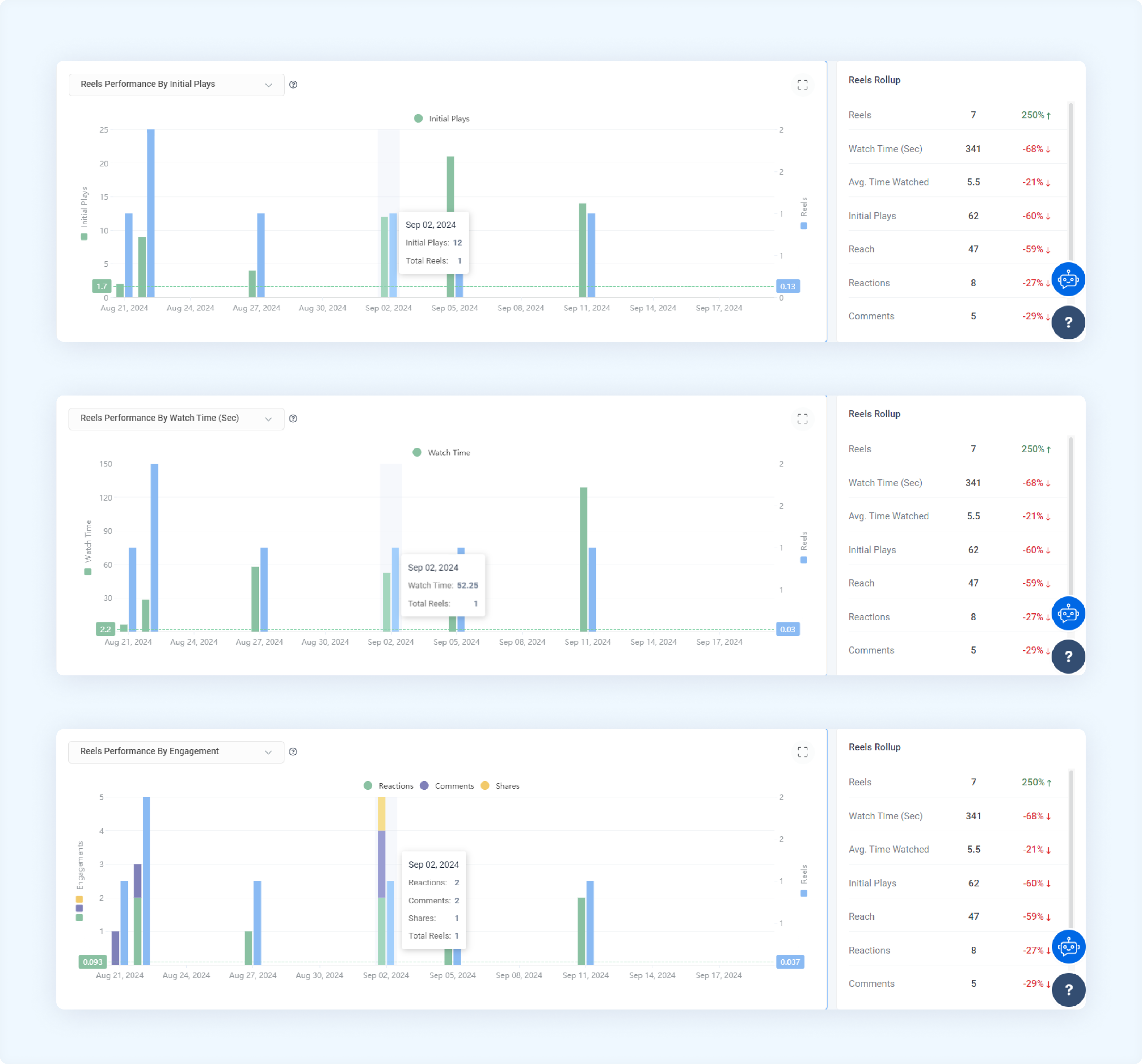The image size is (1142, 1064).
Task: Click "Watch Time: 52.25" in the tooltip
Action: (443, 585)
